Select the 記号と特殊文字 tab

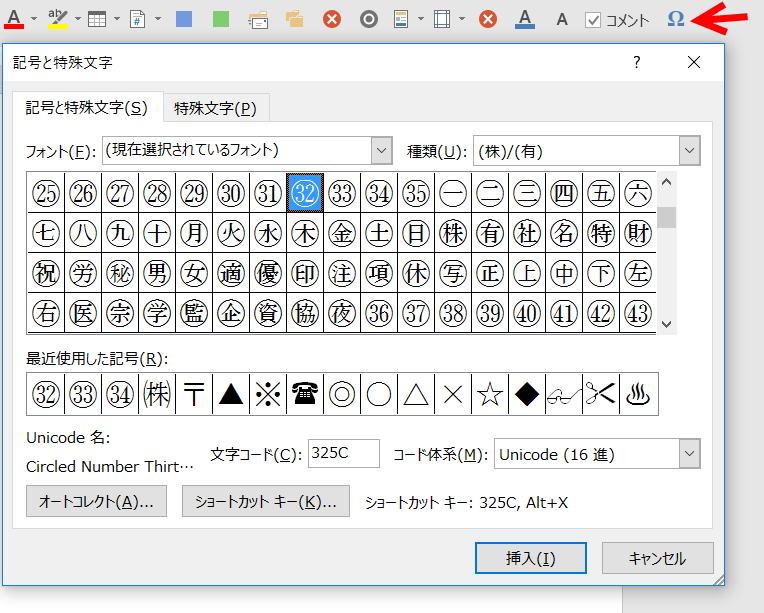86,108
